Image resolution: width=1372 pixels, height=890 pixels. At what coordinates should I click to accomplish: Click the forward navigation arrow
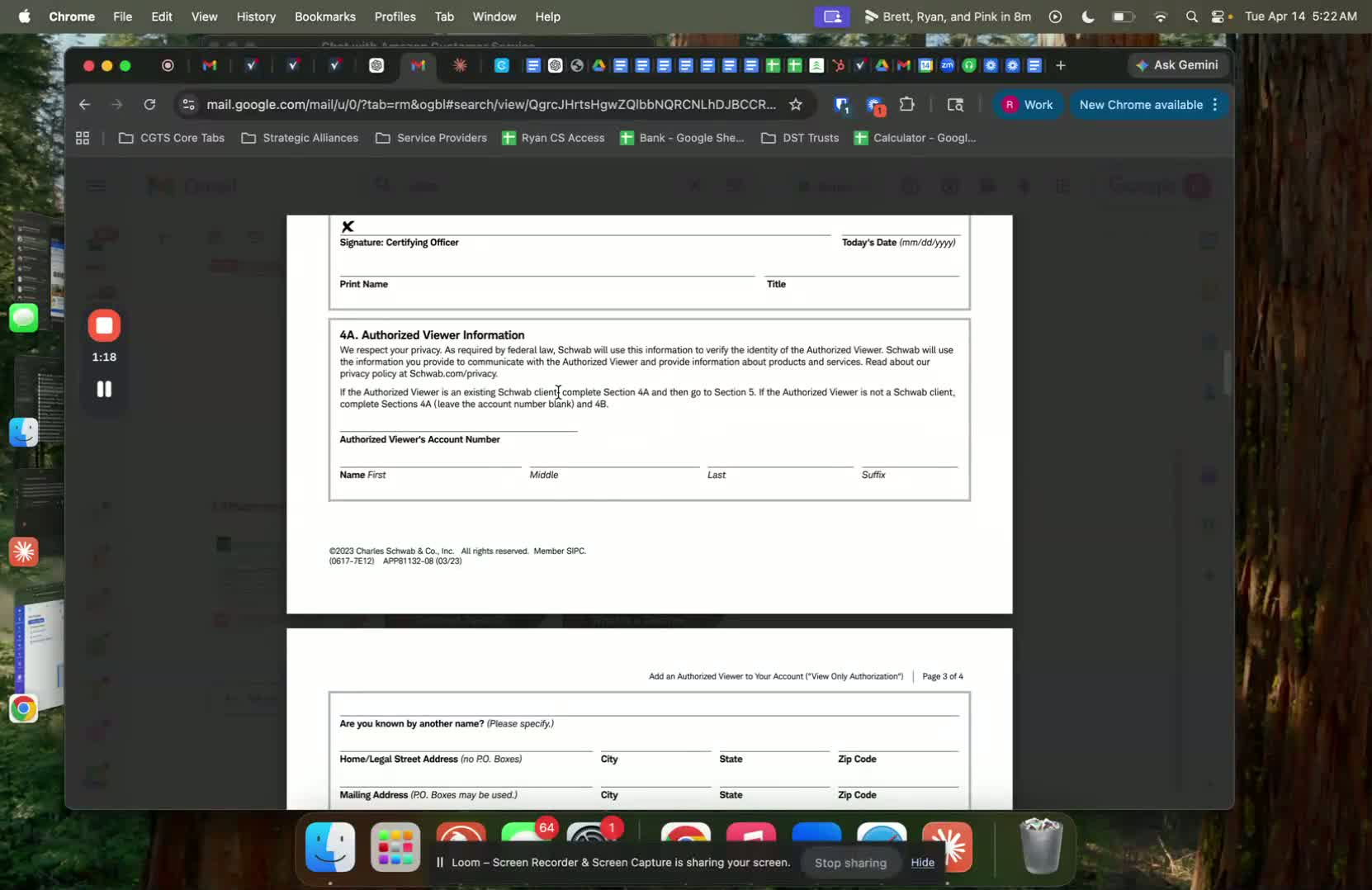117,104
